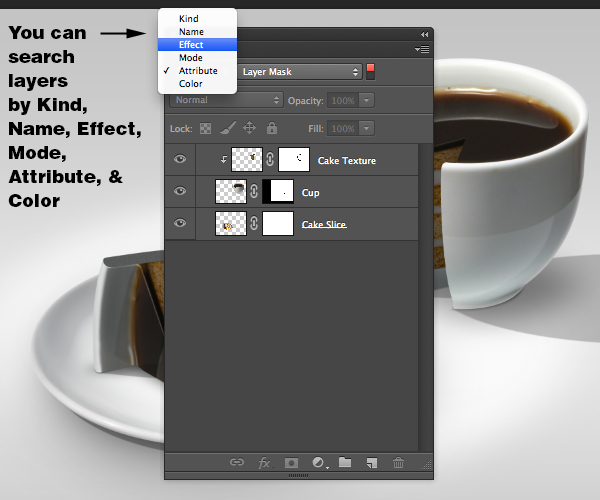Expand the Opacity dropdown arrow
Viewport: 600px width, 500px height.
pyautogui.click(x=367, y=100)
